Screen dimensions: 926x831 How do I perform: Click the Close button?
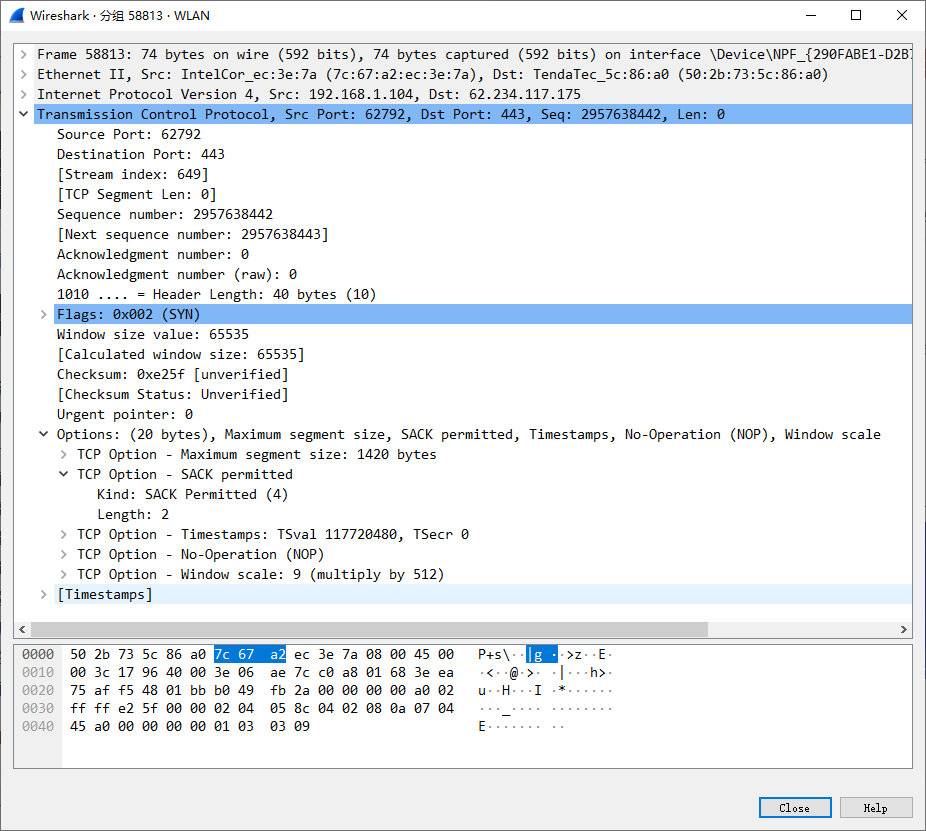click(x=794, y=807)
